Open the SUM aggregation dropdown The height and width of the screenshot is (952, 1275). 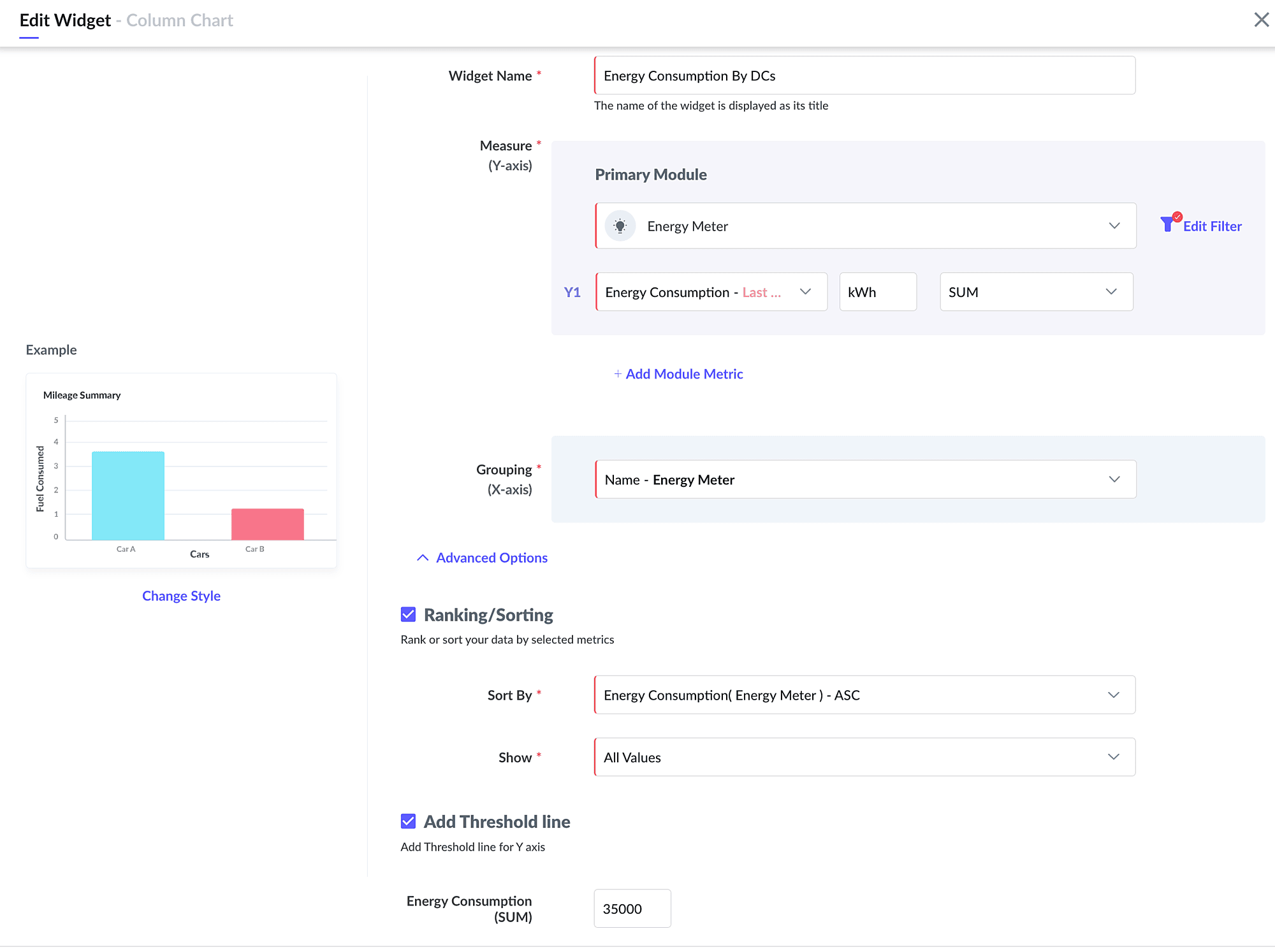pos(1035,292)
